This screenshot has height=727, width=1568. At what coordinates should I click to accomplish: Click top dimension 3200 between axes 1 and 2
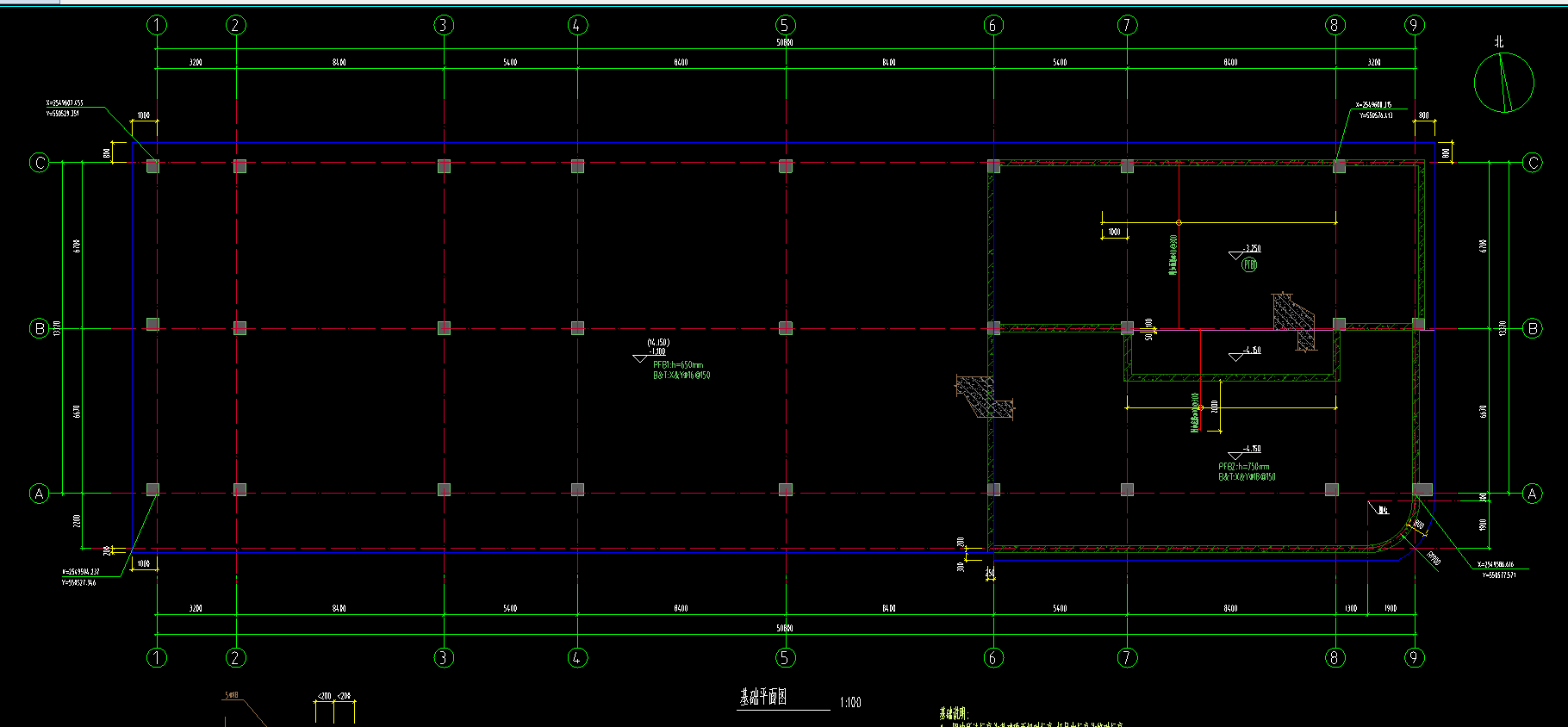coord(196,62)
